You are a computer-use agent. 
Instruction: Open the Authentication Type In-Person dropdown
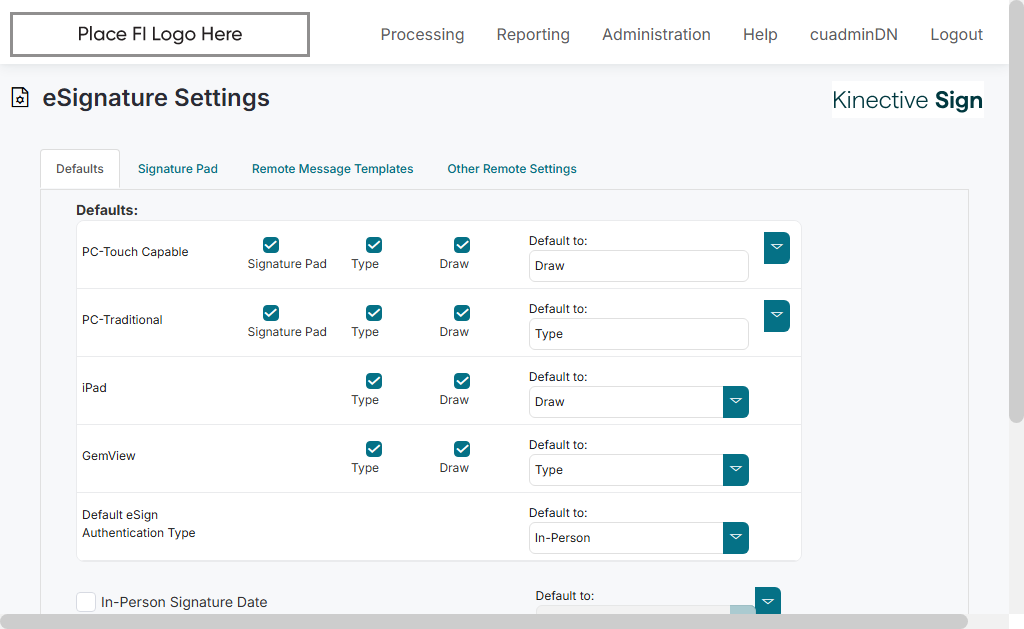click(x=735, y=538)
